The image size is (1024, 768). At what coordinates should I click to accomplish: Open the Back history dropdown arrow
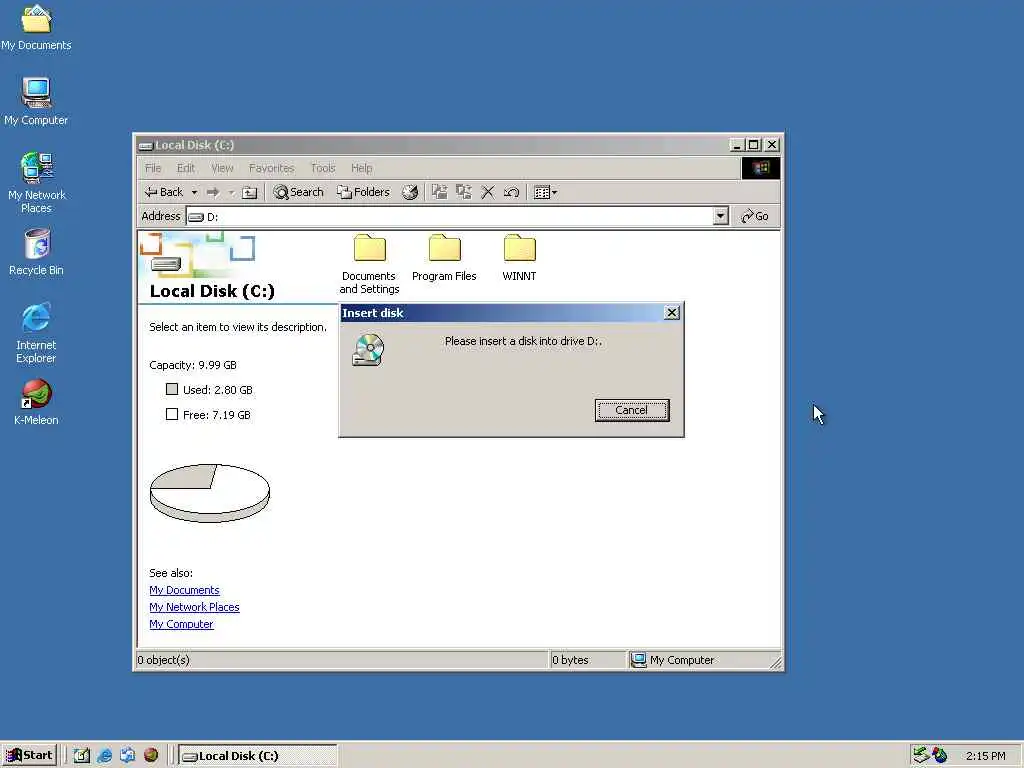tap(194, 192)
